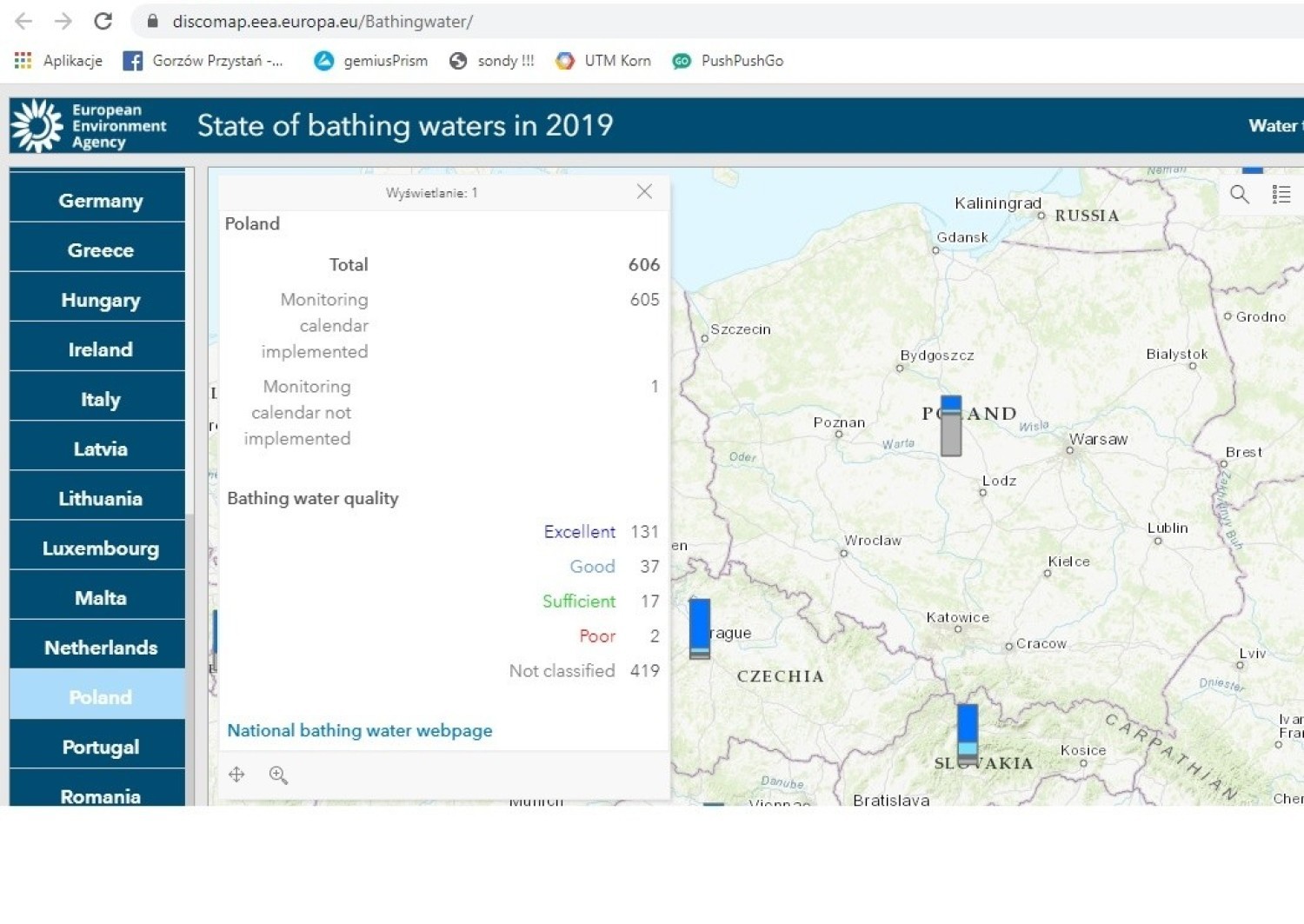The height and width of the screenshot is (924, 1304).
Task: Click the Poor quality row label
Action: pos(597,635)
